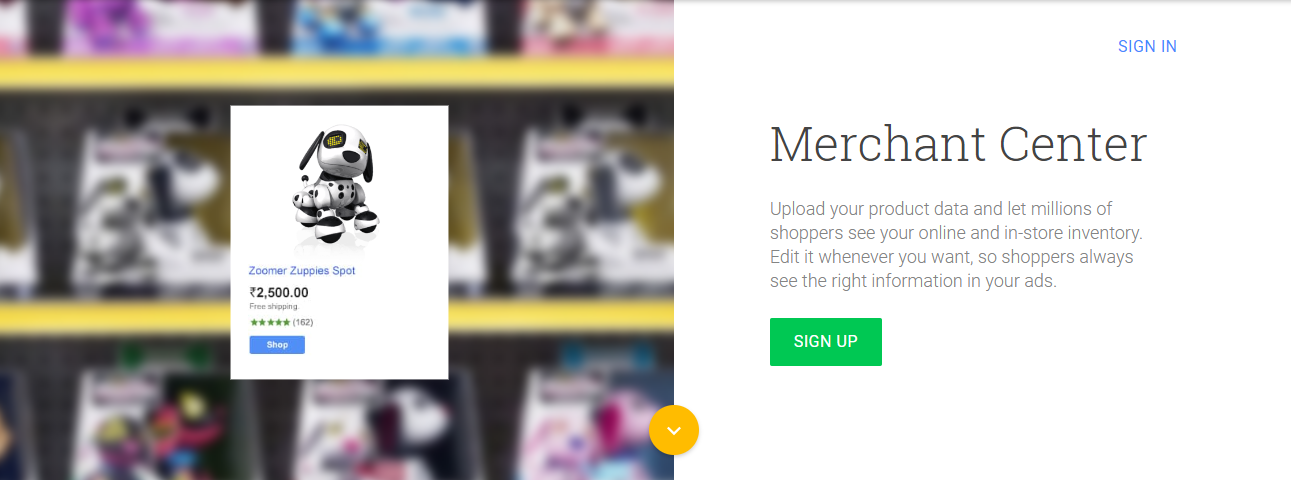Screen dimensions: 1291x480
Task: Click the ₹2,500.00 price text
Action: [279, 293]
